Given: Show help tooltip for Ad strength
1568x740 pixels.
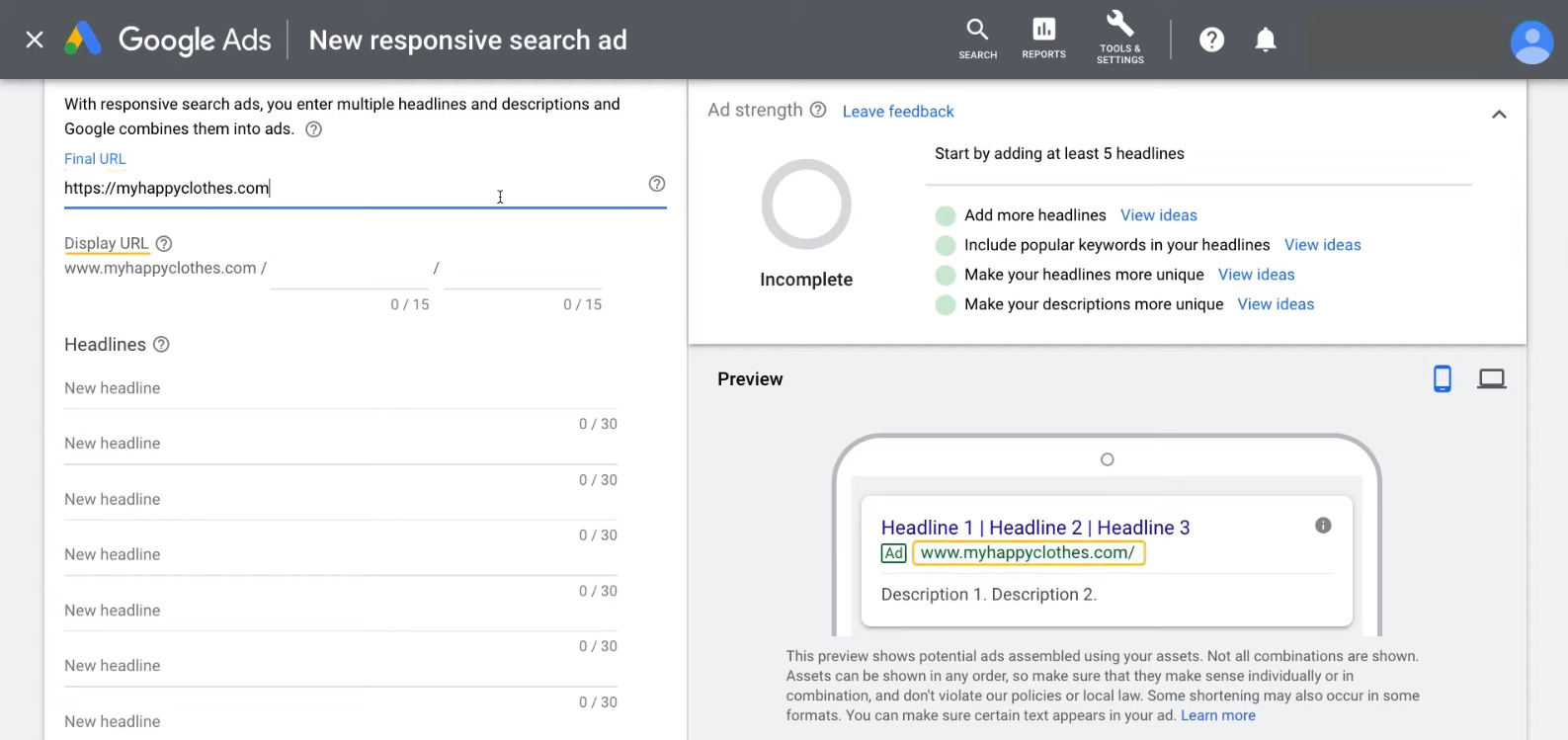Looking at the screenshot, I should click(x=818, y=110).
